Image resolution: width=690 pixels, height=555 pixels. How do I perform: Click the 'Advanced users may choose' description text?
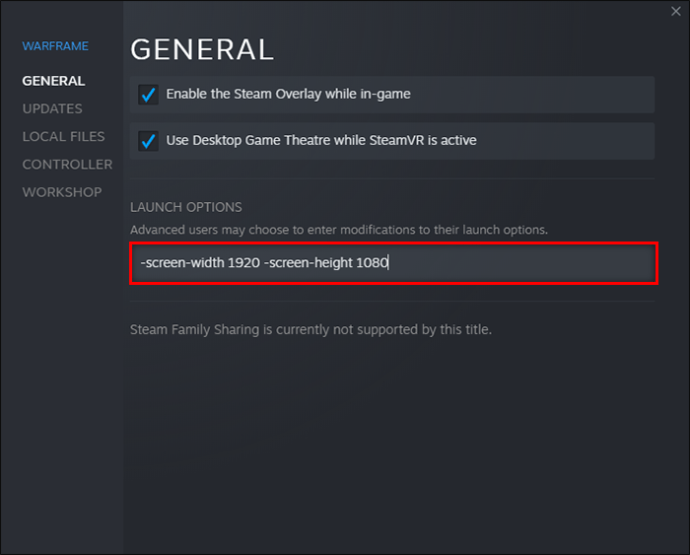pos(338,230)
